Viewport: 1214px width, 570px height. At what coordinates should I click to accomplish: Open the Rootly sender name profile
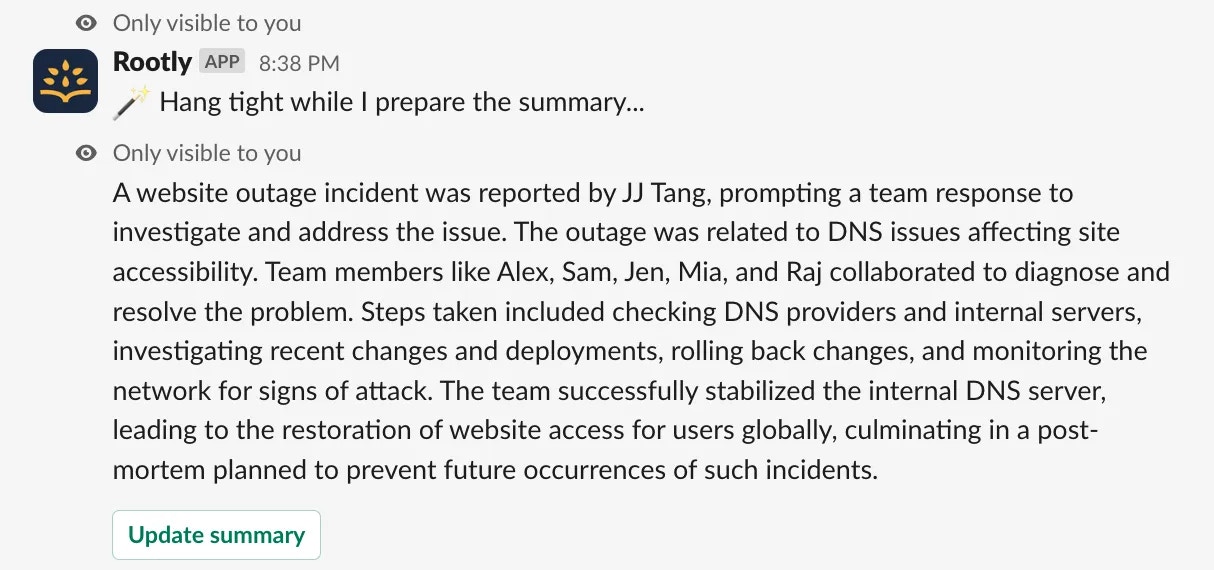pos(152,61)
